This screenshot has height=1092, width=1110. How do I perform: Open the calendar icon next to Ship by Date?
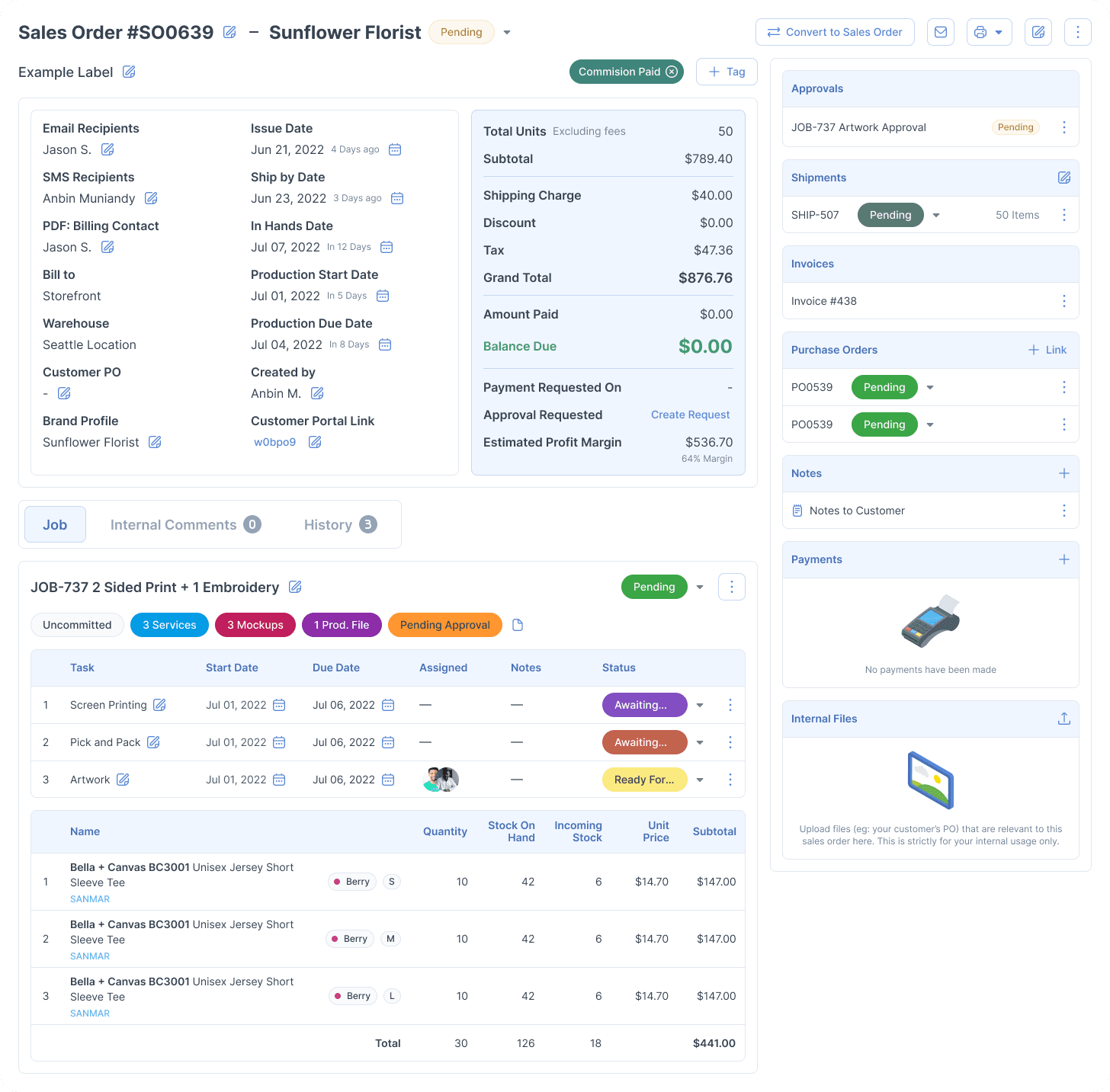[396, 198]
